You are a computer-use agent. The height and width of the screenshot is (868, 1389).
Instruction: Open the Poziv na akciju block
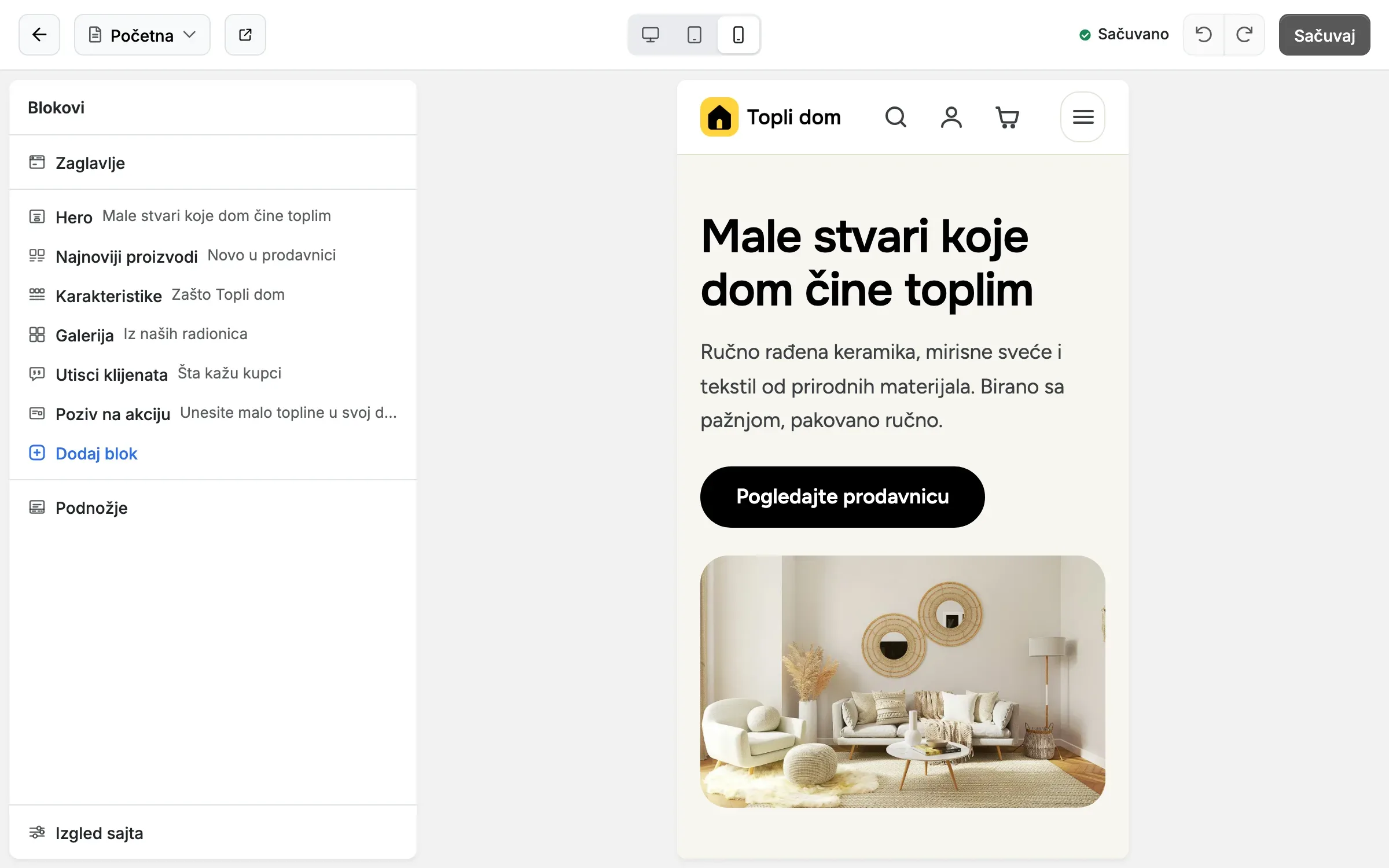click(x=213, y=414)
